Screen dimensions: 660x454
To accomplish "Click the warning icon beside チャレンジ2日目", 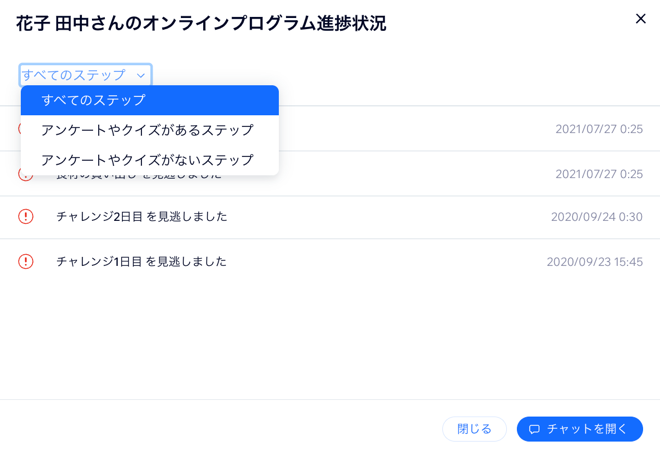I will 26,217.
